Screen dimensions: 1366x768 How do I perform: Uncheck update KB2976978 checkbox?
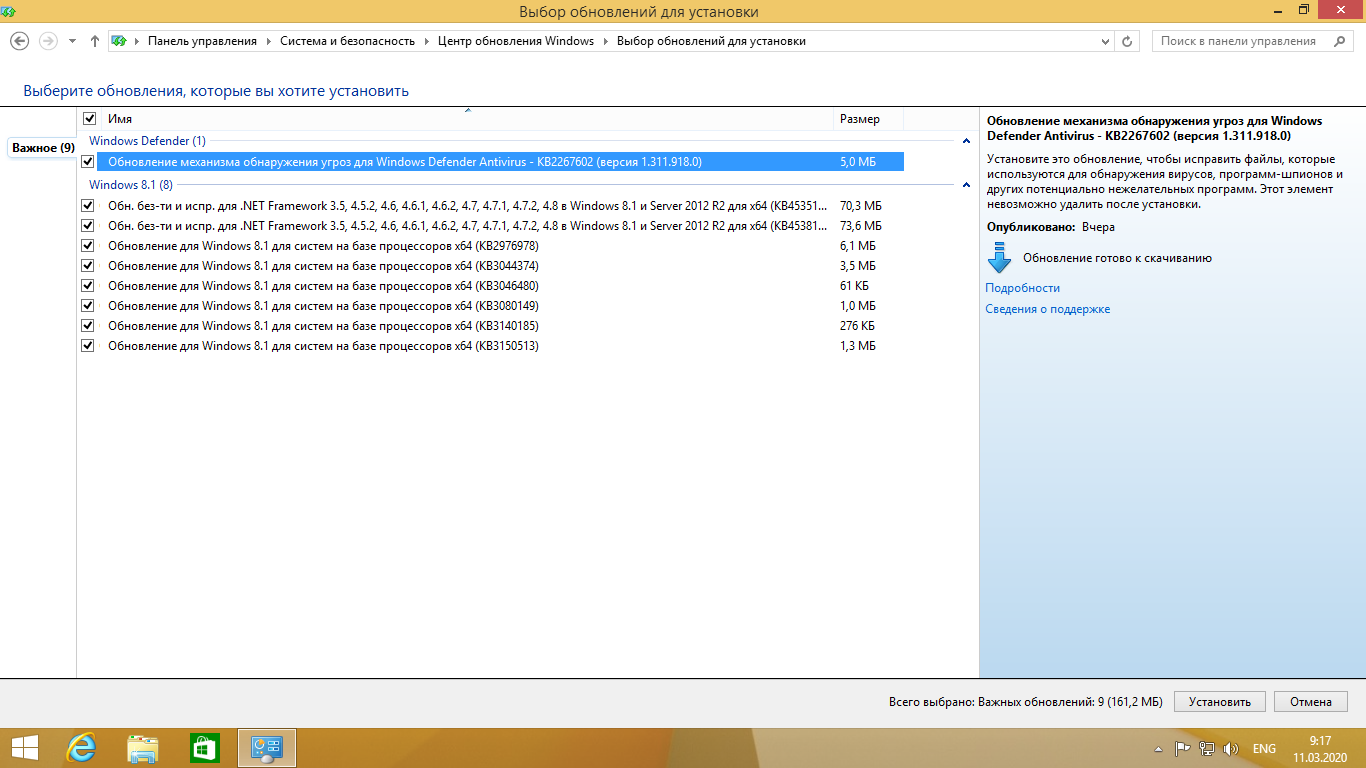point(88,246)
